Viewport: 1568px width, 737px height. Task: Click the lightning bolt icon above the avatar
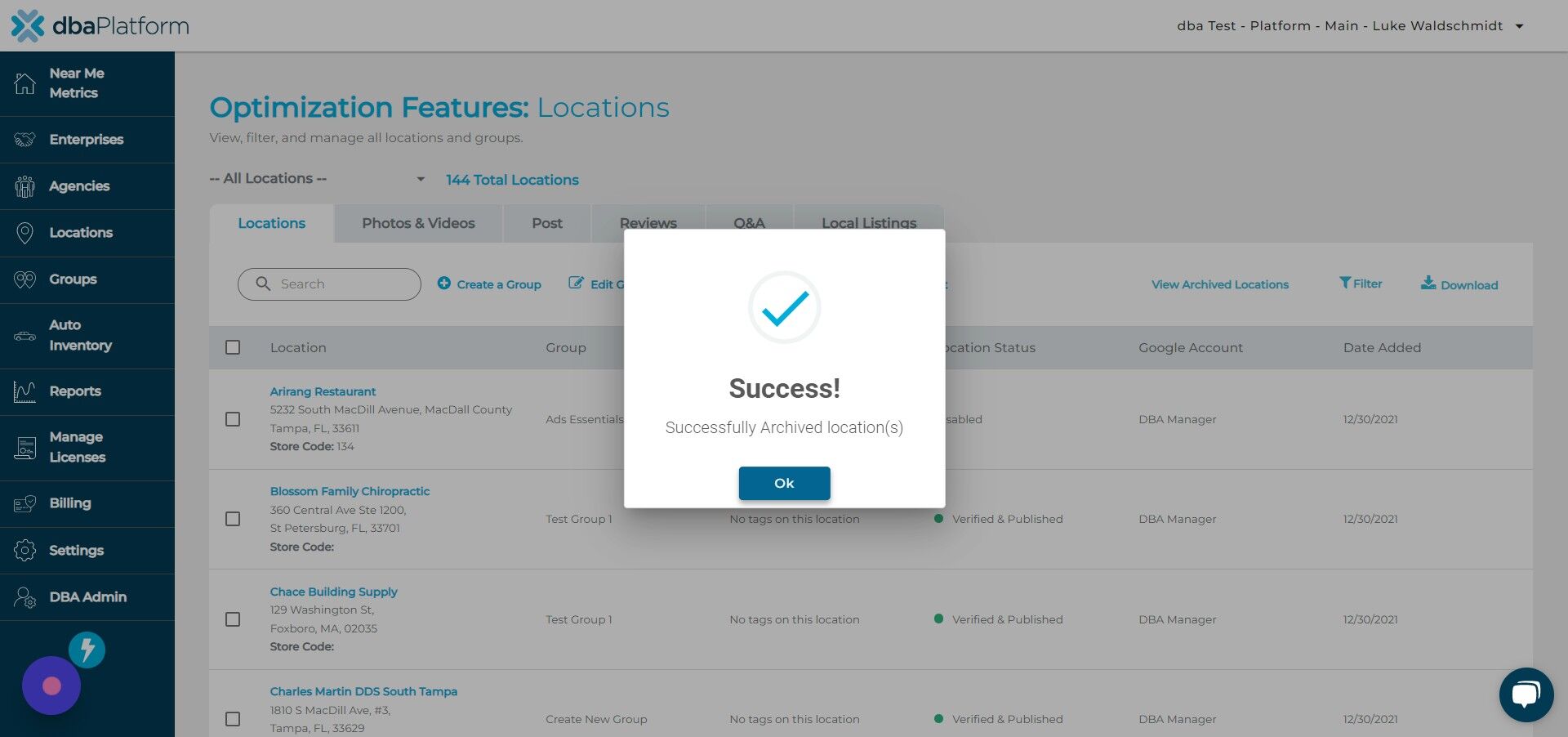(87, 650)
